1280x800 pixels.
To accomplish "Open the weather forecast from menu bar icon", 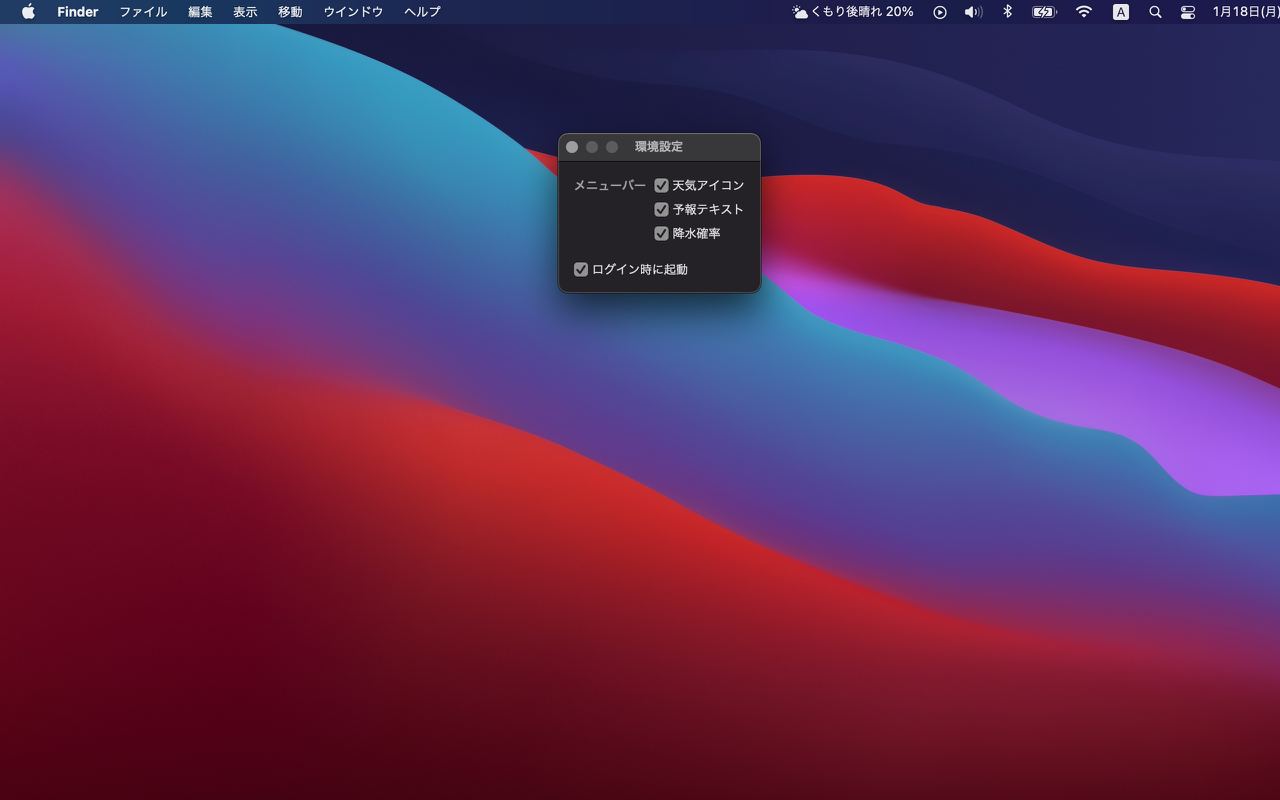I will coord(800,12).
